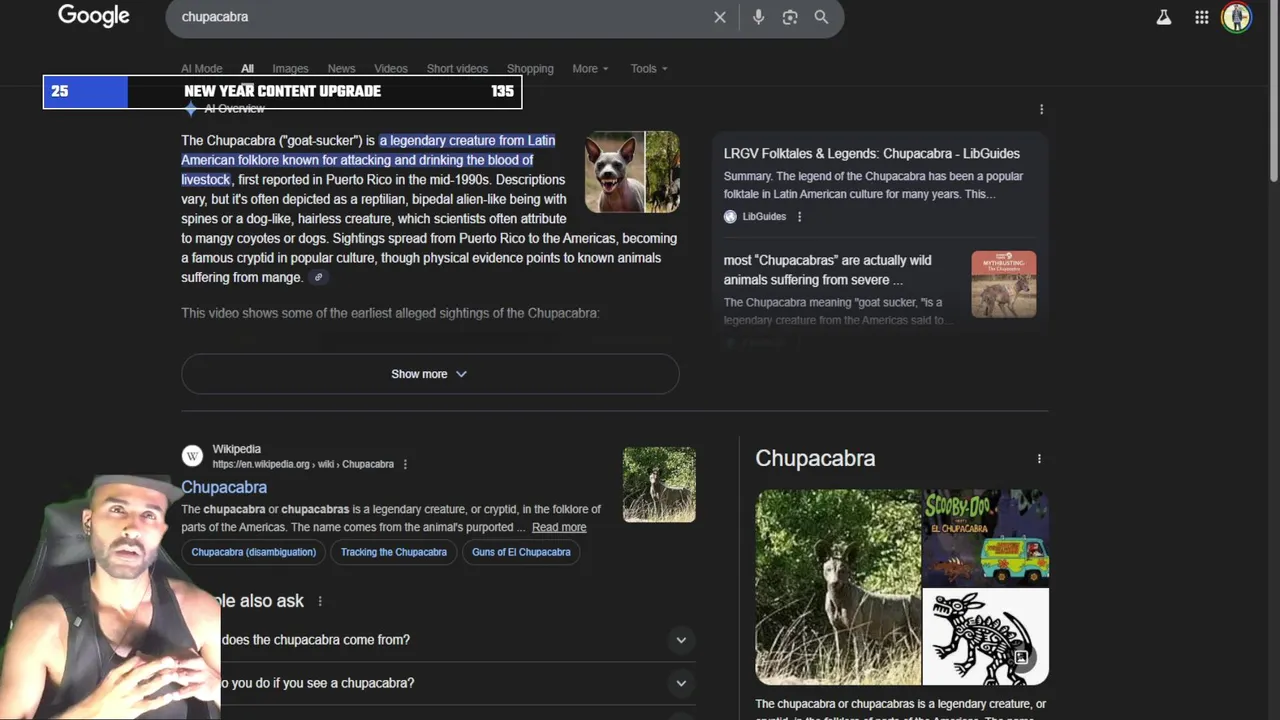
Task: Open the Google apps grid
Action: (x=1202, y=17)
